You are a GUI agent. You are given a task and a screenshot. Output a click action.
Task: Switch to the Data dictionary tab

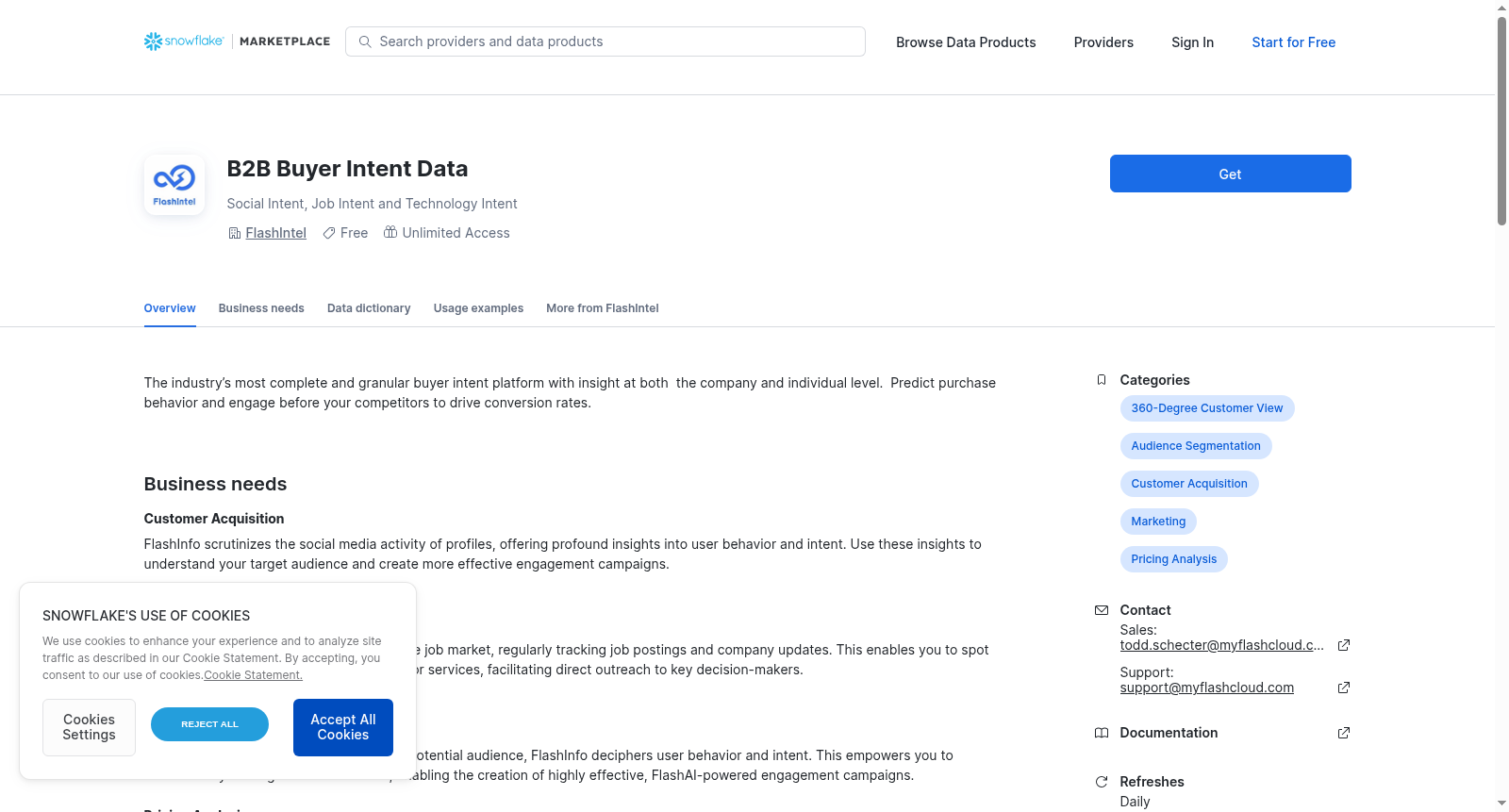coord(369,308)
